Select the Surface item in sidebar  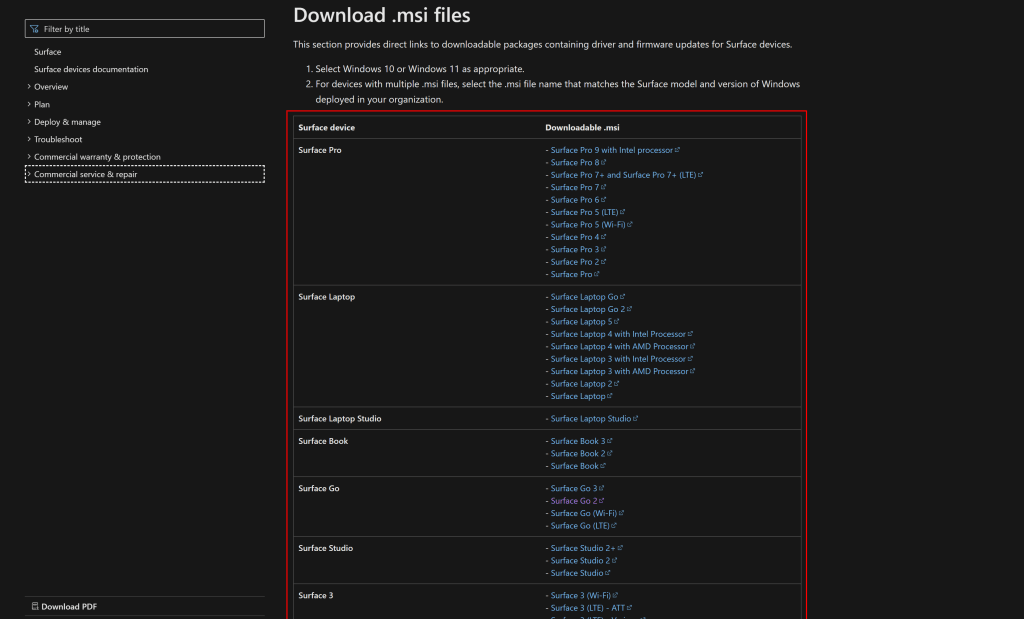click(x=47, y=52)
